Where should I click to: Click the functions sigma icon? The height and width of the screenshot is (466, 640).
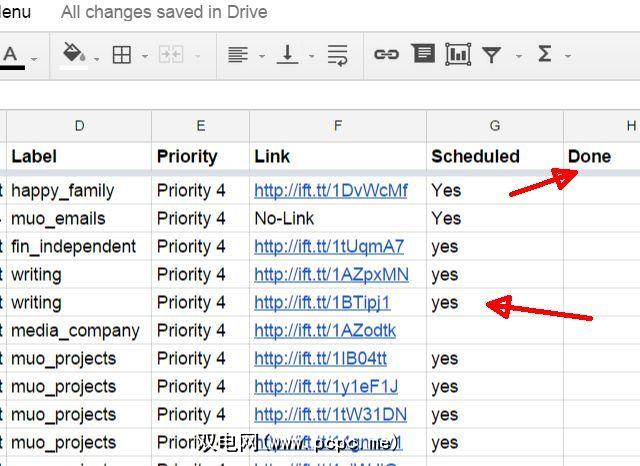tap(545, 54)
